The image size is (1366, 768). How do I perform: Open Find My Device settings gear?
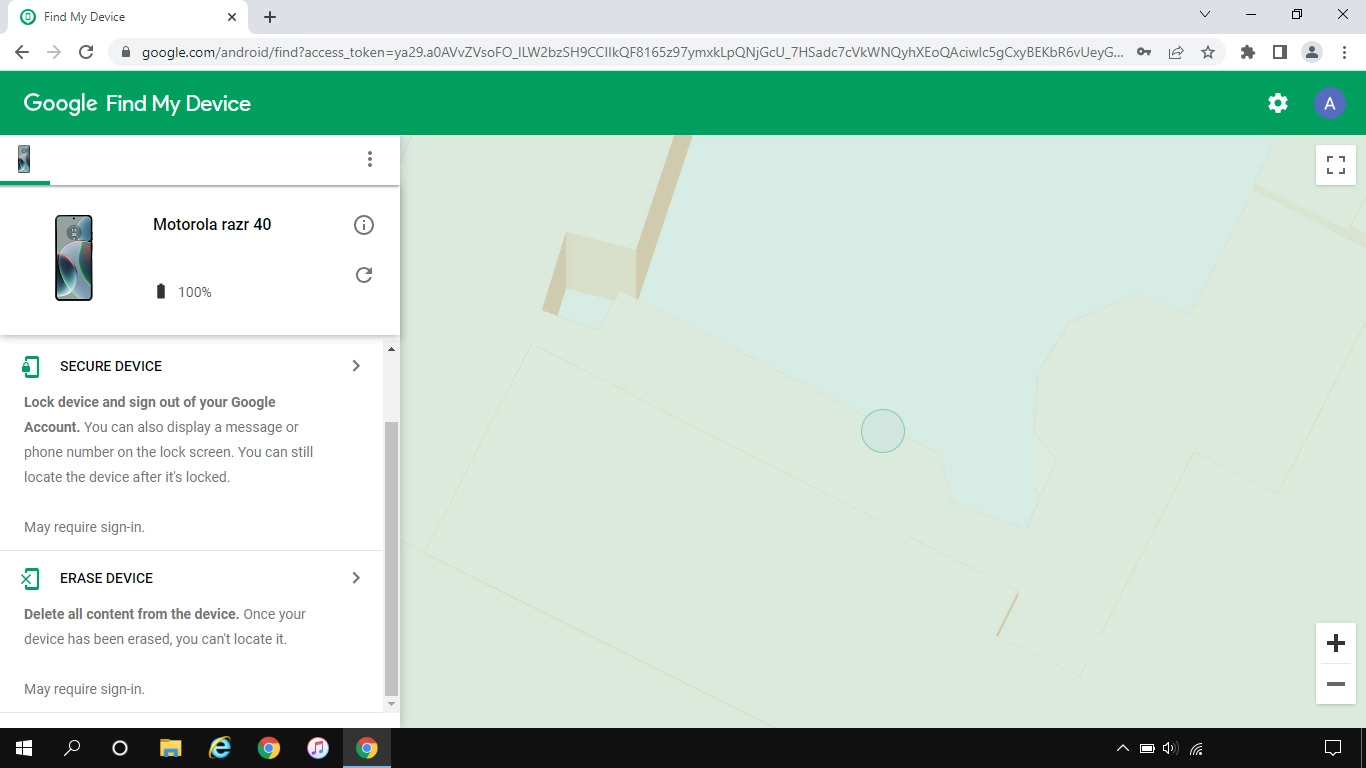coord(1277,102)
